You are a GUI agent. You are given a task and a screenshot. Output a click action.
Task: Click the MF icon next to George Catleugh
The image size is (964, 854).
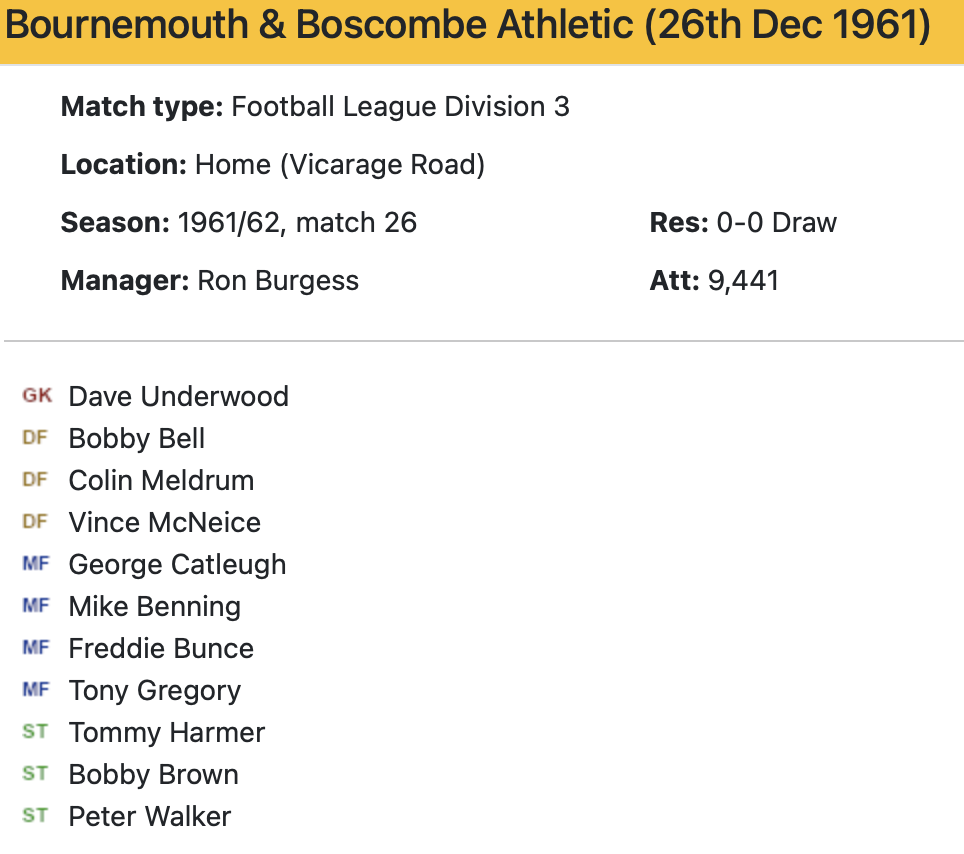click(x=35, y=564)
